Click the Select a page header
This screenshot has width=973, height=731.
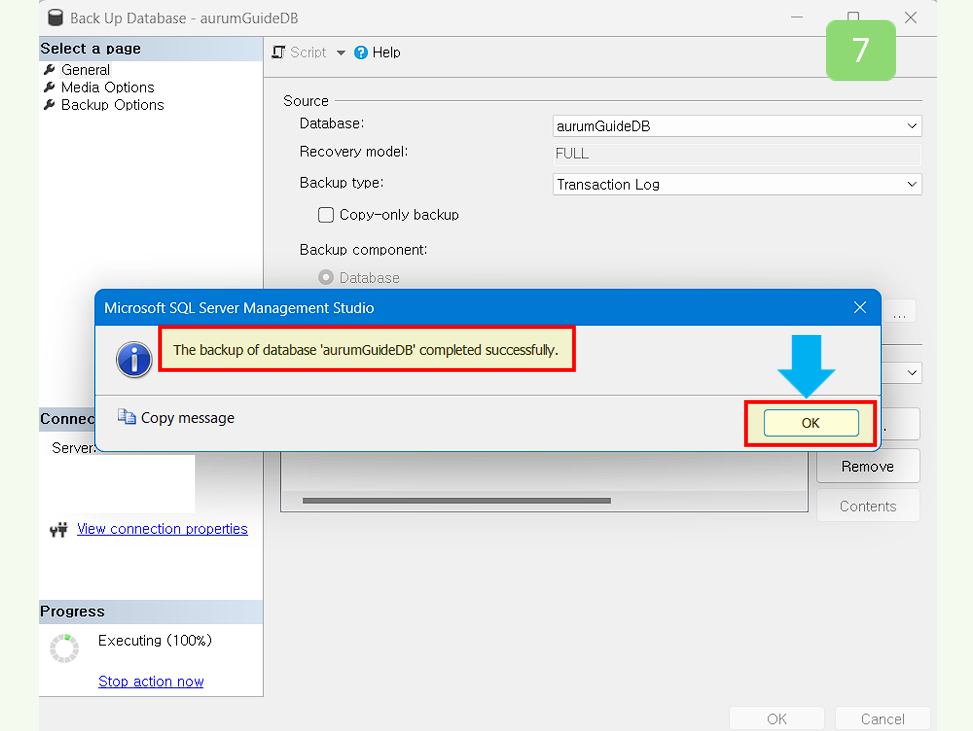[x=151, y=48]
